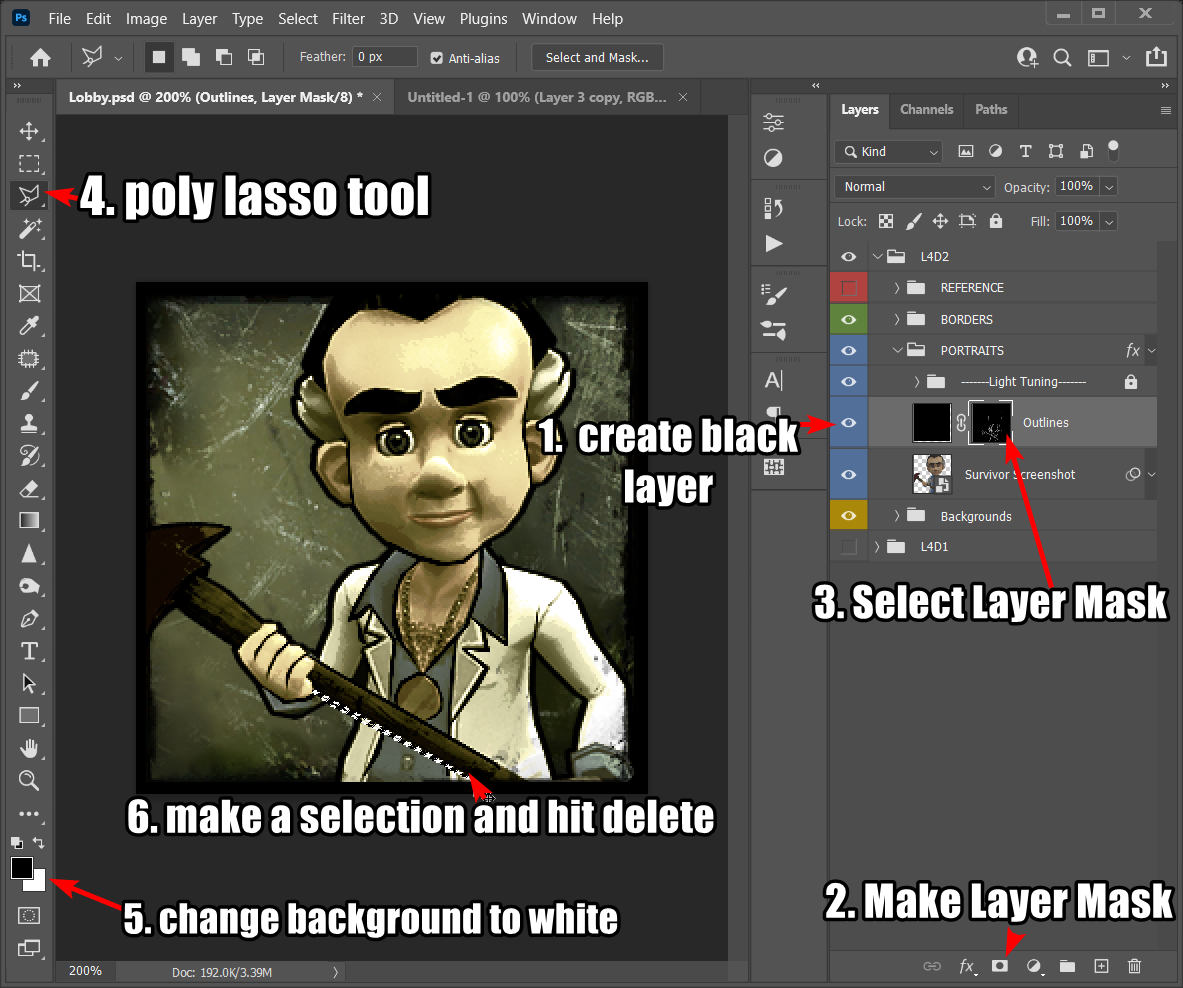1183x988 pixels.
Task: Toggle visibility of REFERENCE group
Action: click(x=849, y=288)
